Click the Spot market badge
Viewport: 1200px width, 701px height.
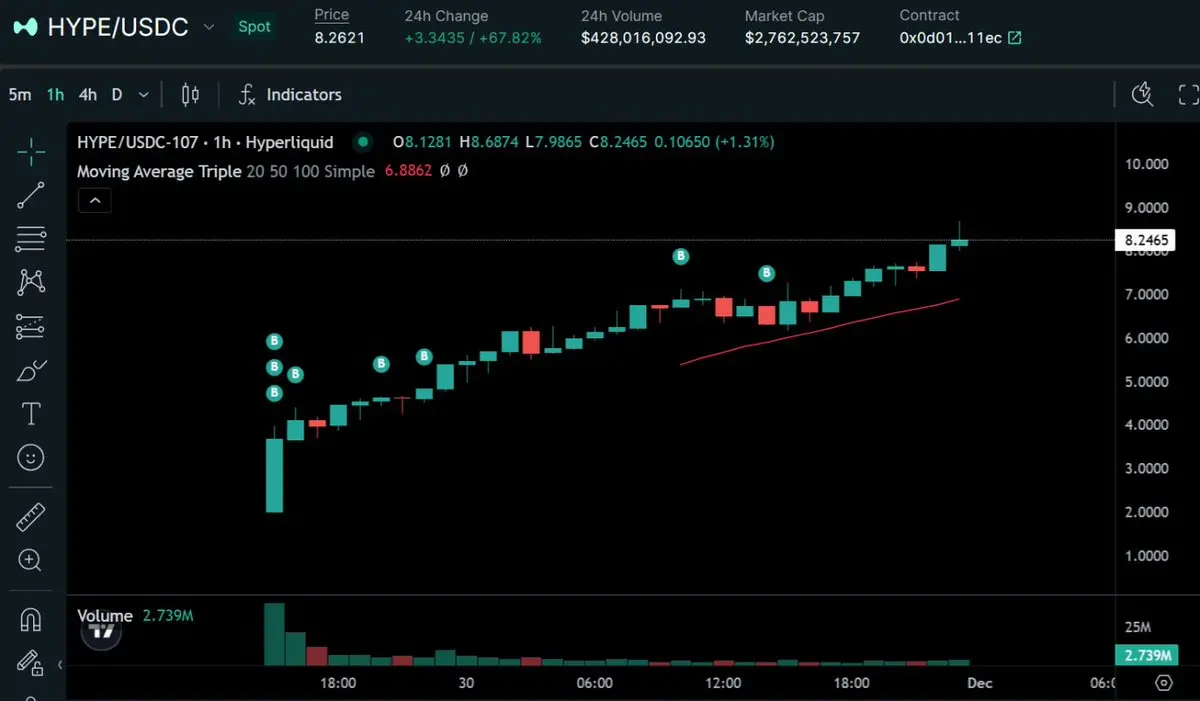click(x=254, y=27)
